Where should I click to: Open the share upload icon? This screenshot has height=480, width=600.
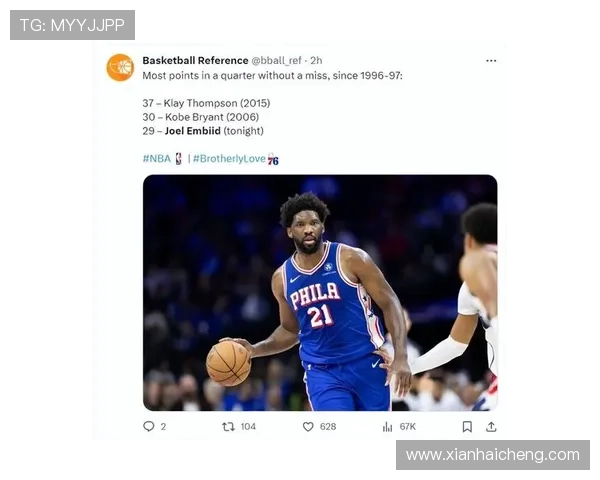491,426
